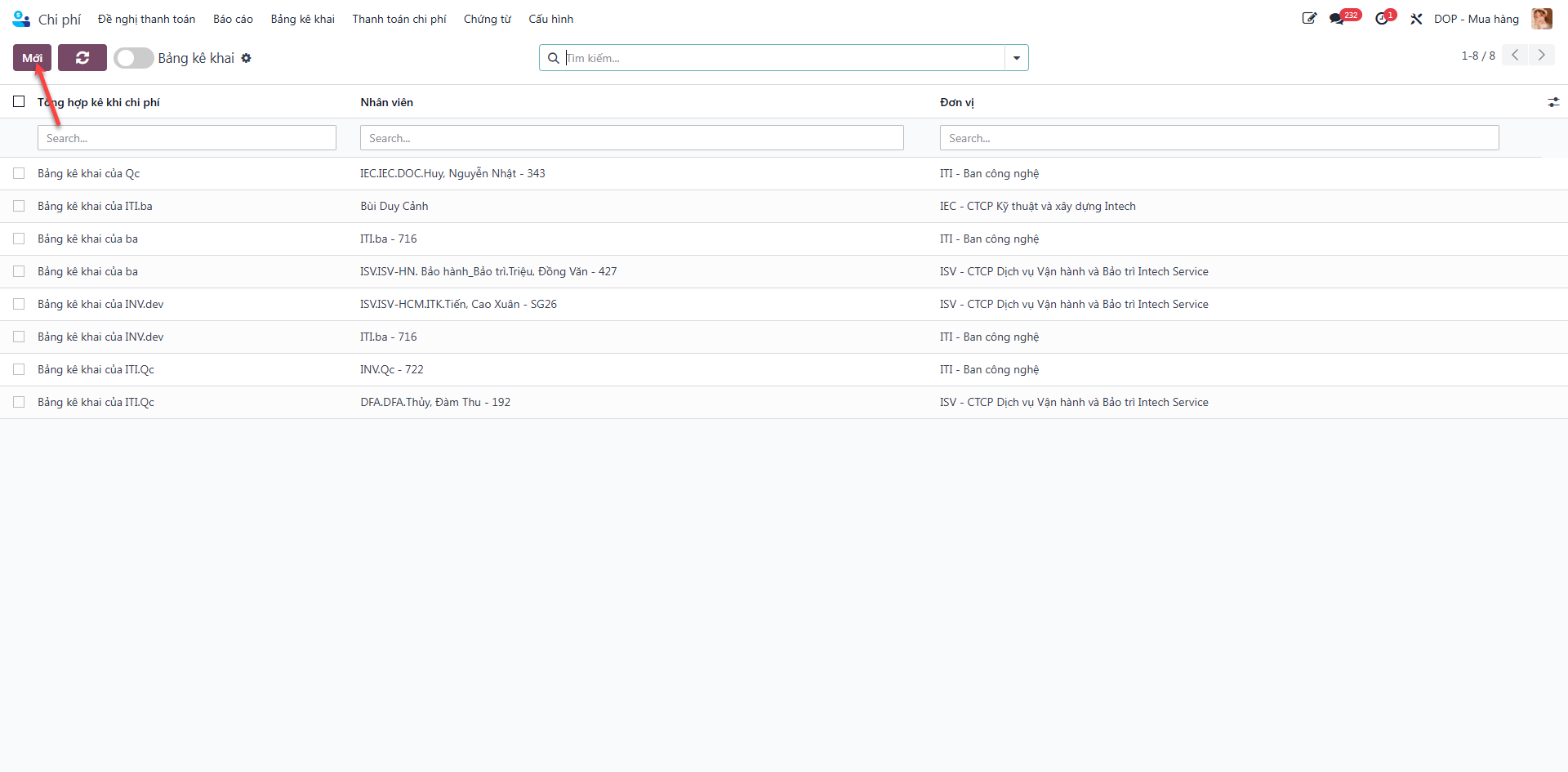Open the Đề nghị thanh toán menu
Image resolution: width=1568 pixels, height=772 pixels.
tap(147, 19)
